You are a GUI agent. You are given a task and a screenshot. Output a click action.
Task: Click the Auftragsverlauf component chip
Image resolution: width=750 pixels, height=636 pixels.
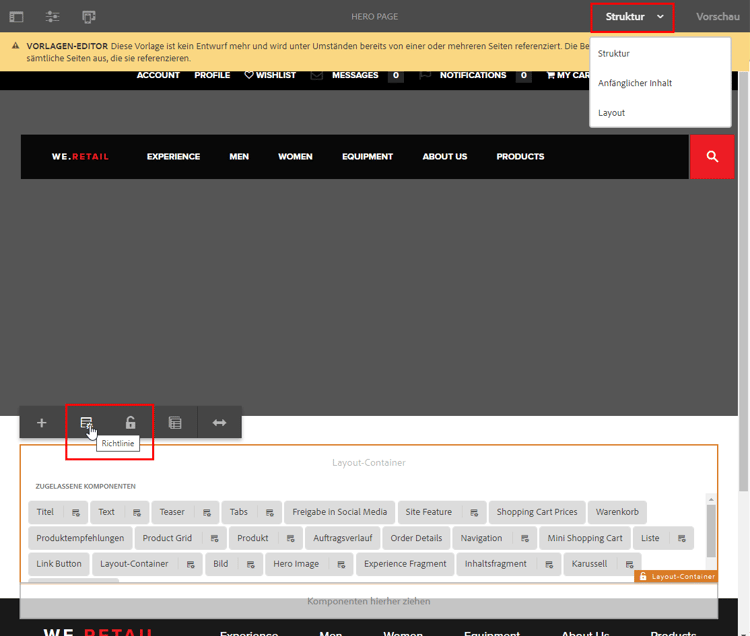(342, 538)
